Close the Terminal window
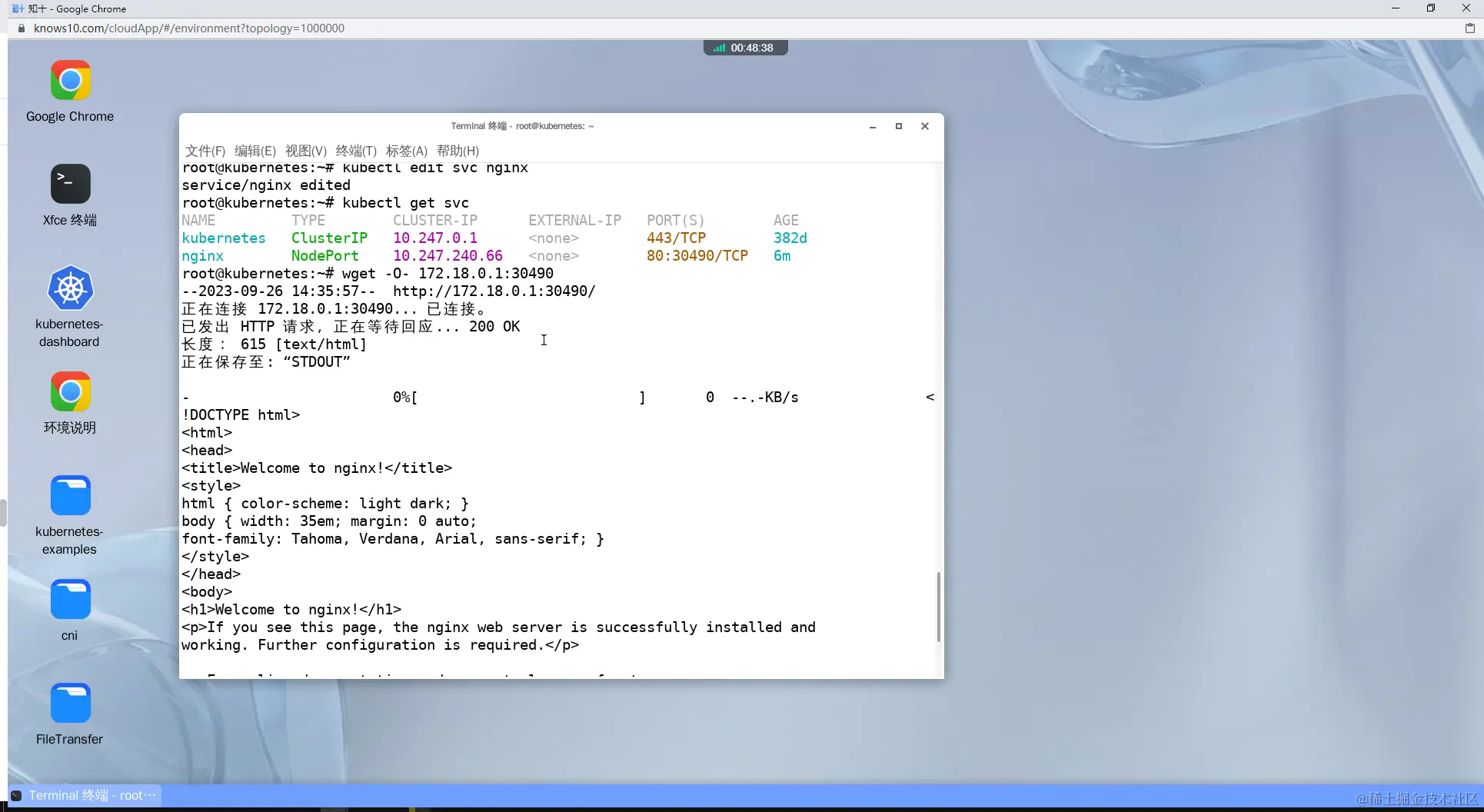The image size is (1484, 812). [925, 126]
